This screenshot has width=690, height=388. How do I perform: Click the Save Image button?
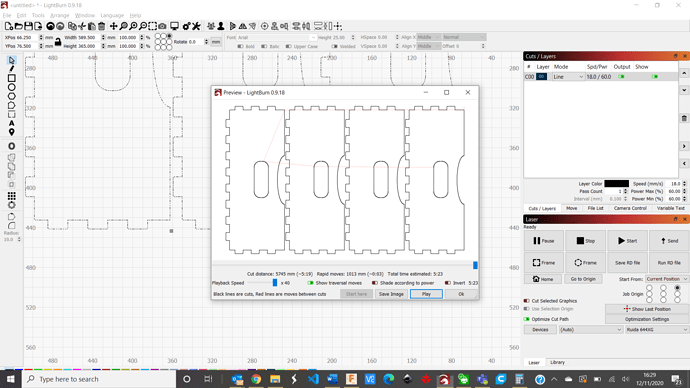[x=391, y=294]
